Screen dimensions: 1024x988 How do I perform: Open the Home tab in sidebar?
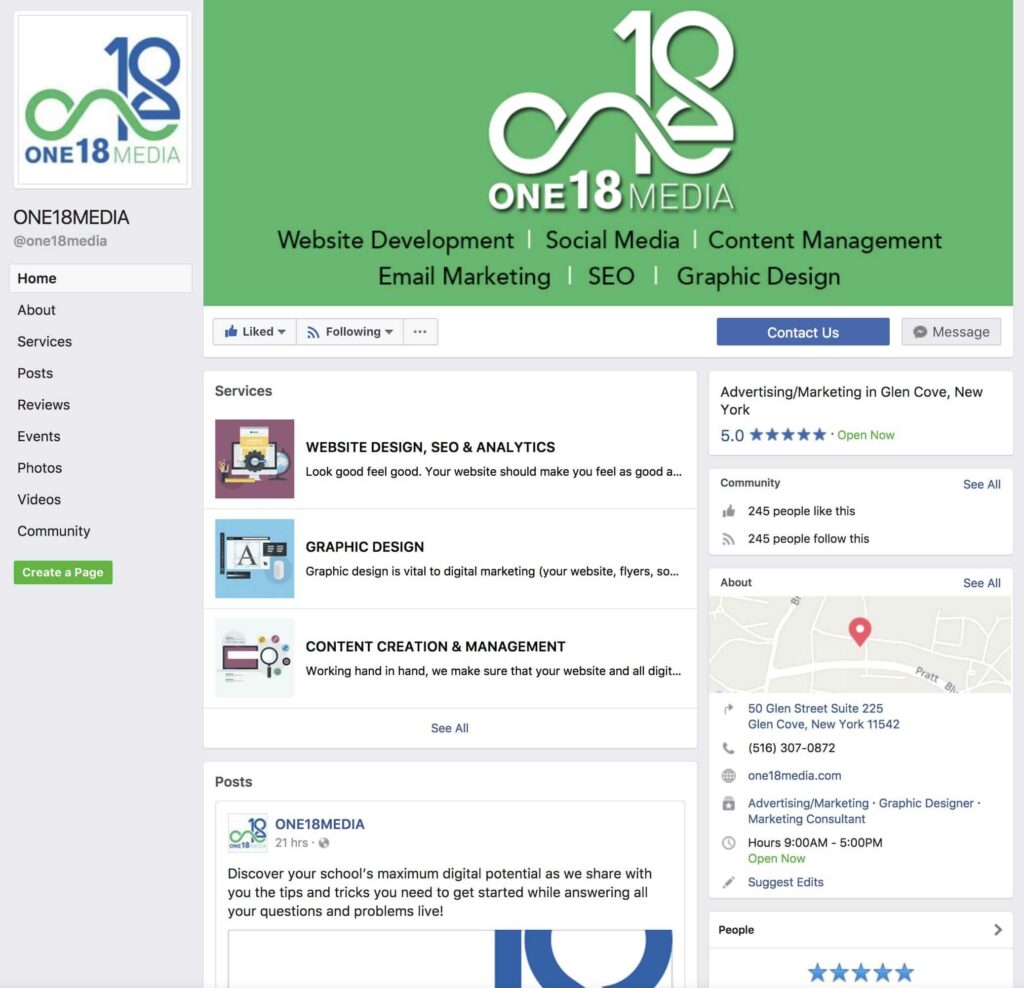coord(101,278)
